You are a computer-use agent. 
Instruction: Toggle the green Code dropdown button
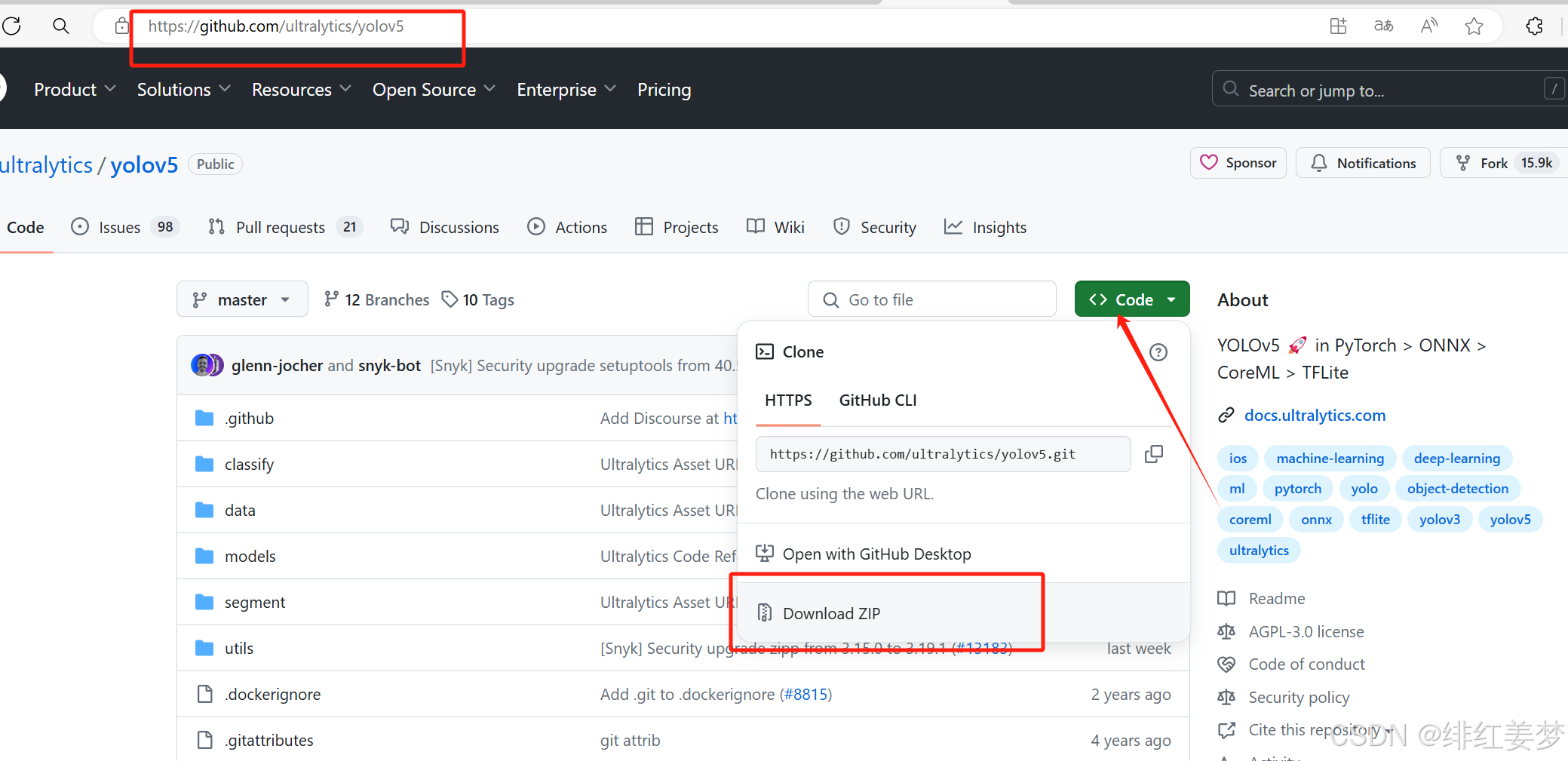pos(1132,299)
